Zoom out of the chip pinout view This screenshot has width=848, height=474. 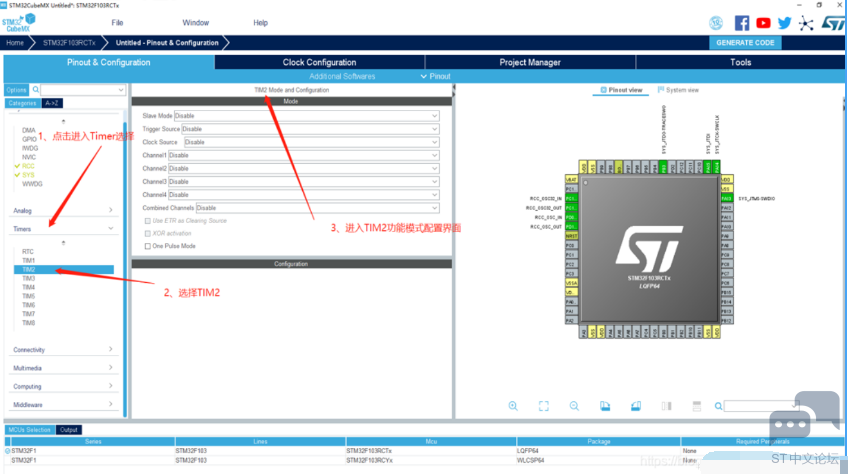click(574, 406)
